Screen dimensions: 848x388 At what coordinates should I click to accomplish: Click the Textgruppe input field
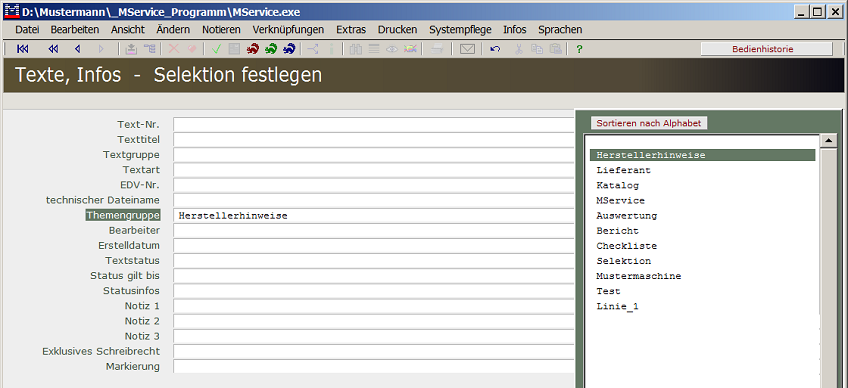click(373, 155)
